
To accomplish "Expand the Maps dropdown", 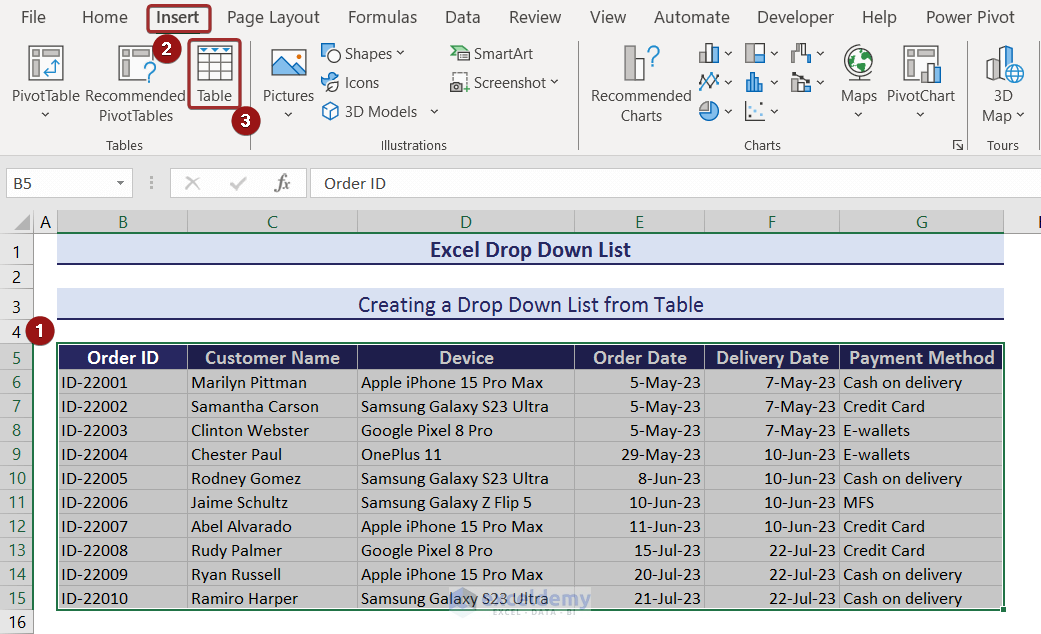I will [858, 115].
